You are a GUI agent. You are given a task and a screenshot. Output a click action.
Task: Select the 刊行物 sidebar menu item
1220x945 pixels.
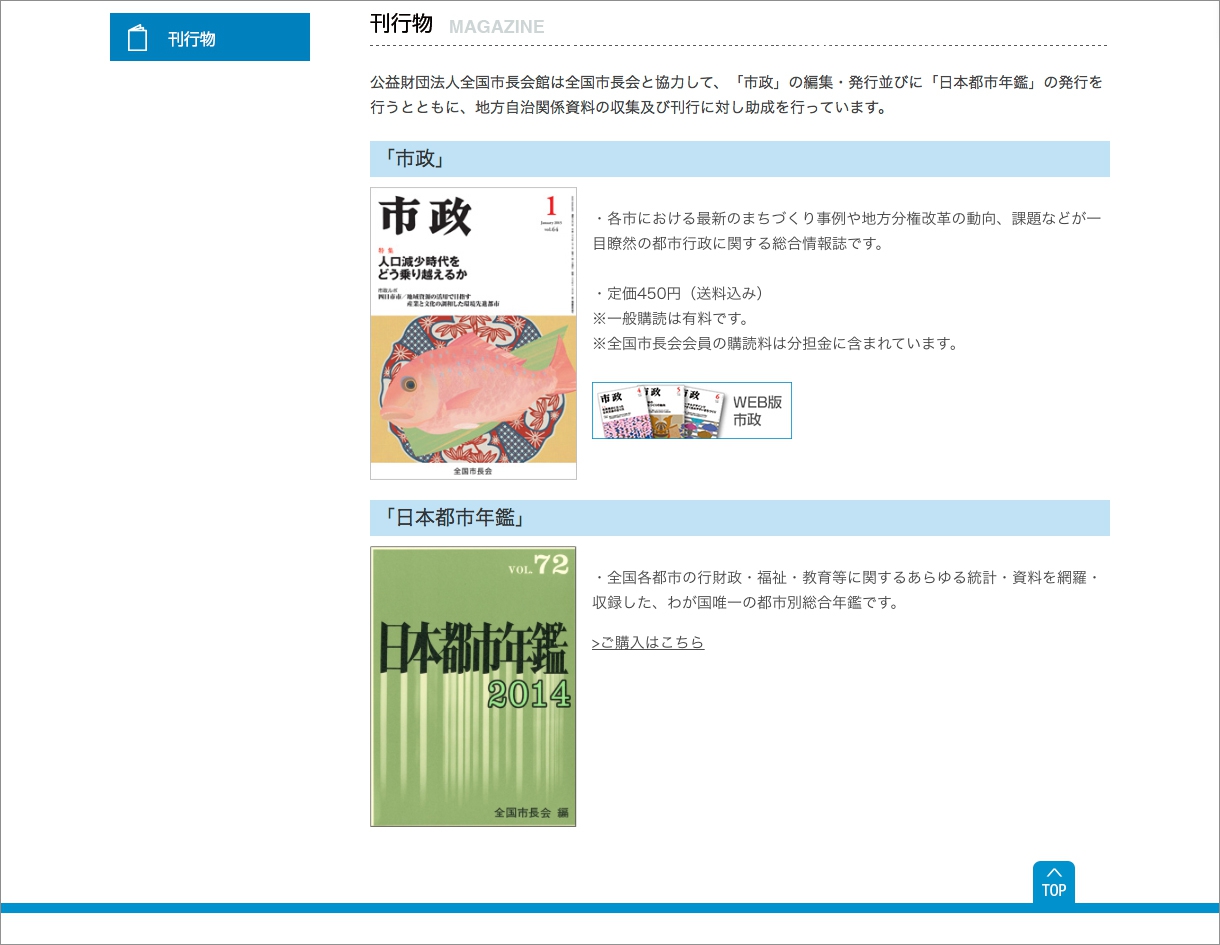[191, 39]
